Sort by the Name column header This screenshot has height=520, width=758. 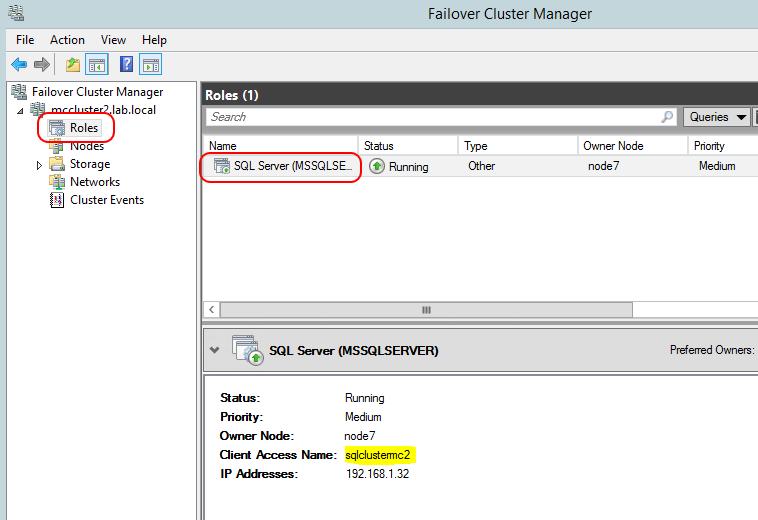[x=280, y=146]
